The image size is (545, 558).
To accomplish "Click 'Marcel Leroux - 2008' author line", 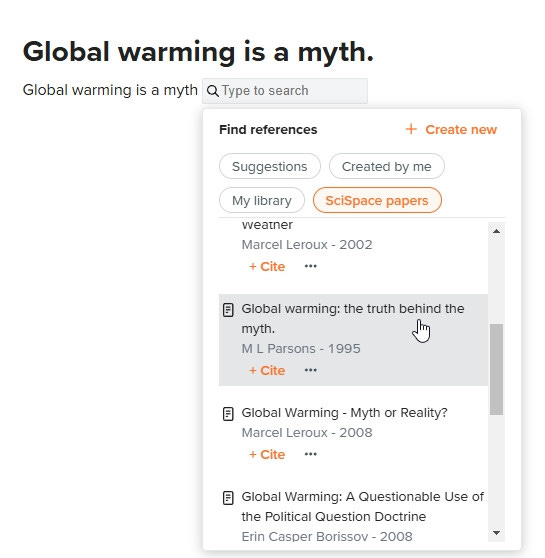I will click(307, 433).
